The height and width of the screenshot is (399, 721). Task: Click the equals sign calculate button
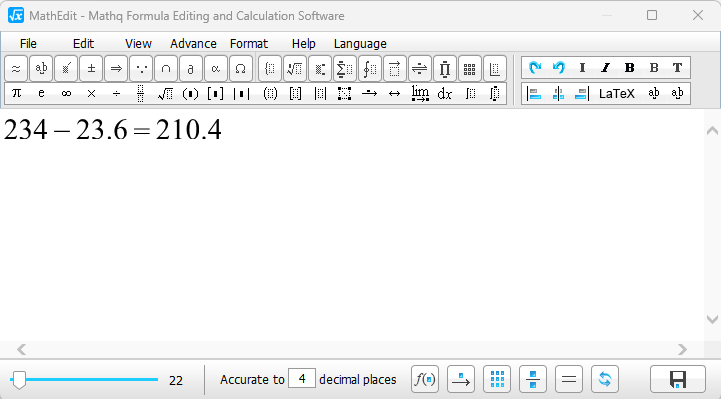coord(569,379)
